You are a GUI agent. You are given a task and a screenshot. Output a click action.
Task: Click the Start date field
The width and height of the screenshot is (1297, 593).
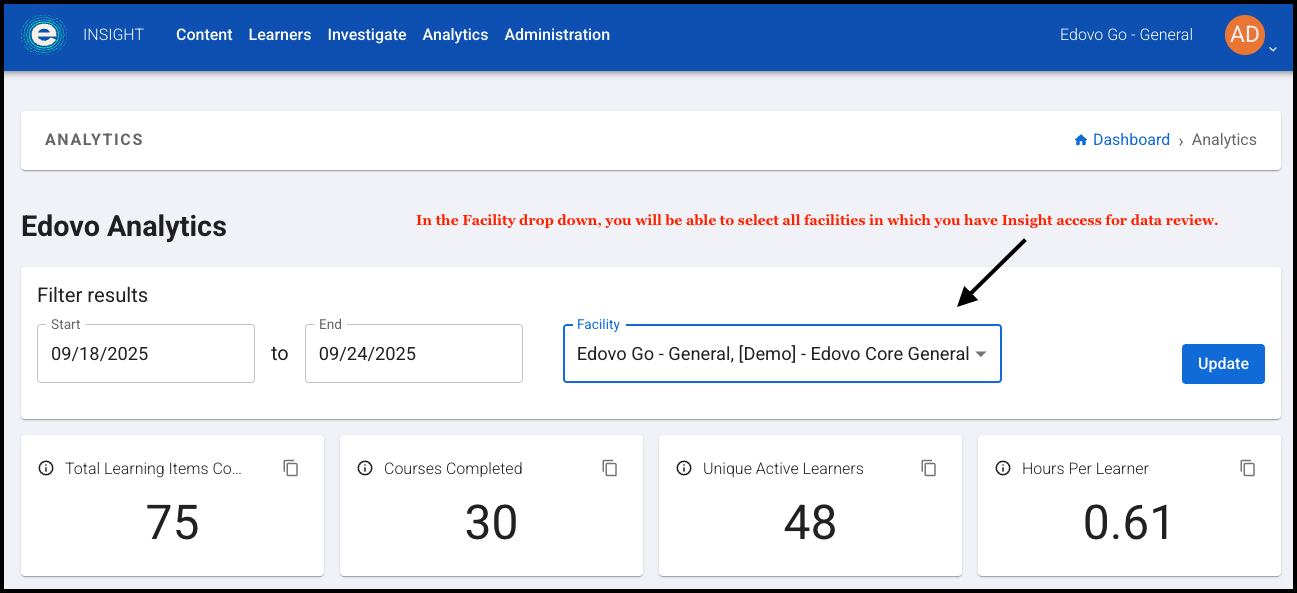click(145, 354)
